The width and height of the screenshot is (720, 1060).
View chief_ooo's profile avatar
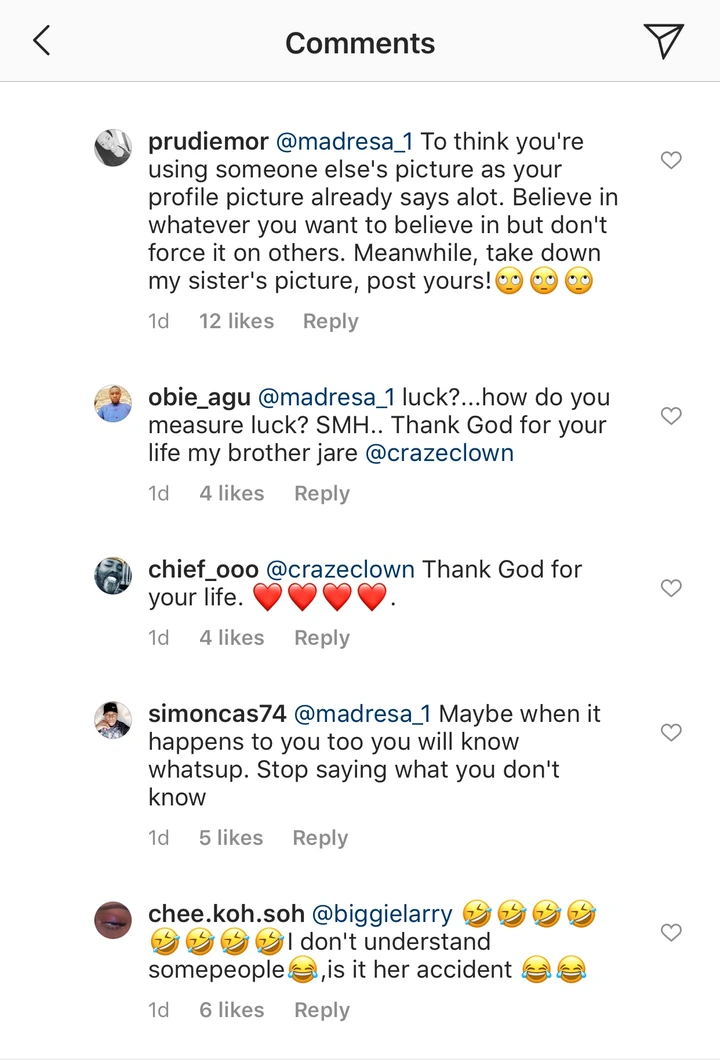click(x=113, y=576)
